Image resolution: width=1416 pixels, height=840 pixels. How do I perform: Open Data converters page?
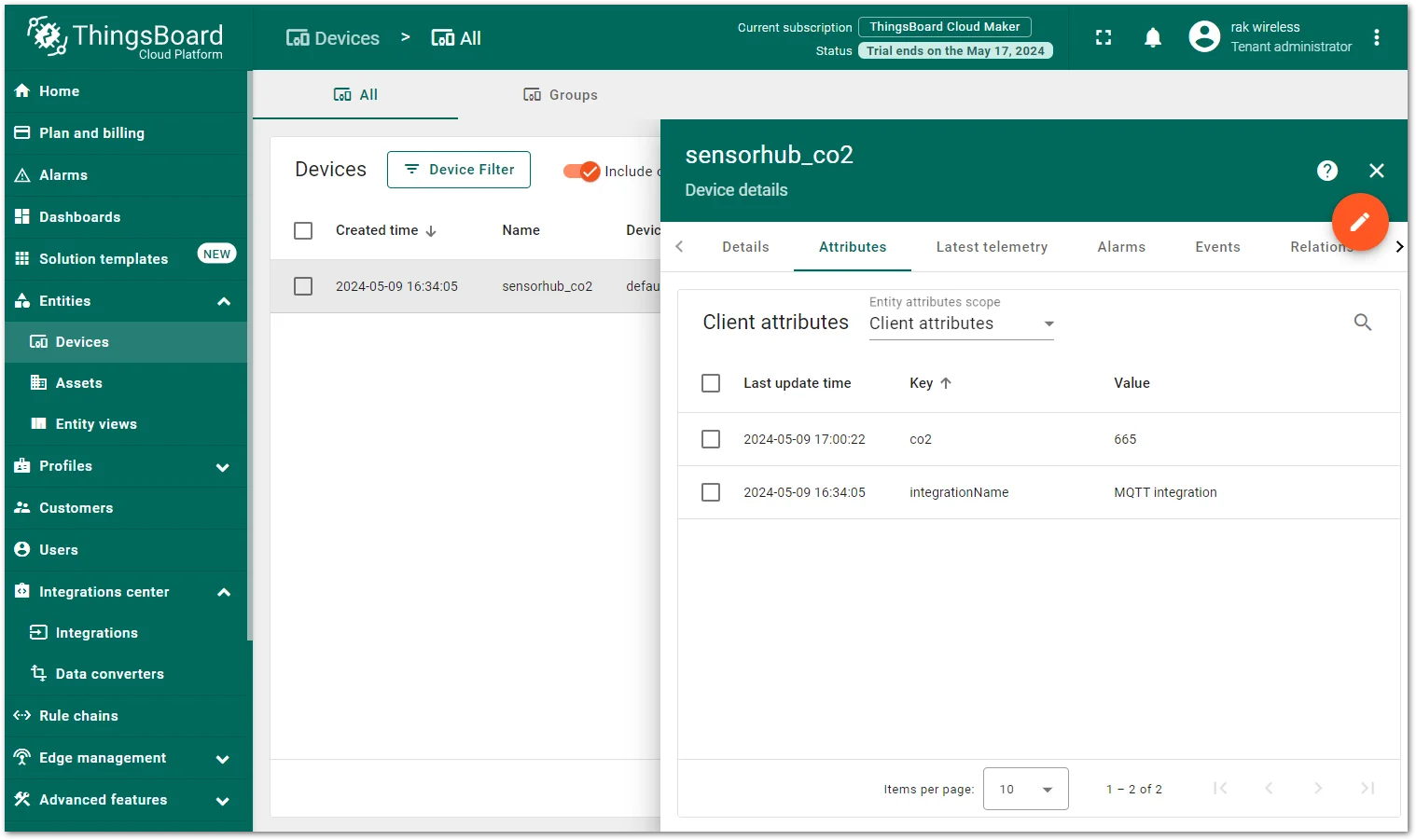pyautogui.click(x=126, y=674)
